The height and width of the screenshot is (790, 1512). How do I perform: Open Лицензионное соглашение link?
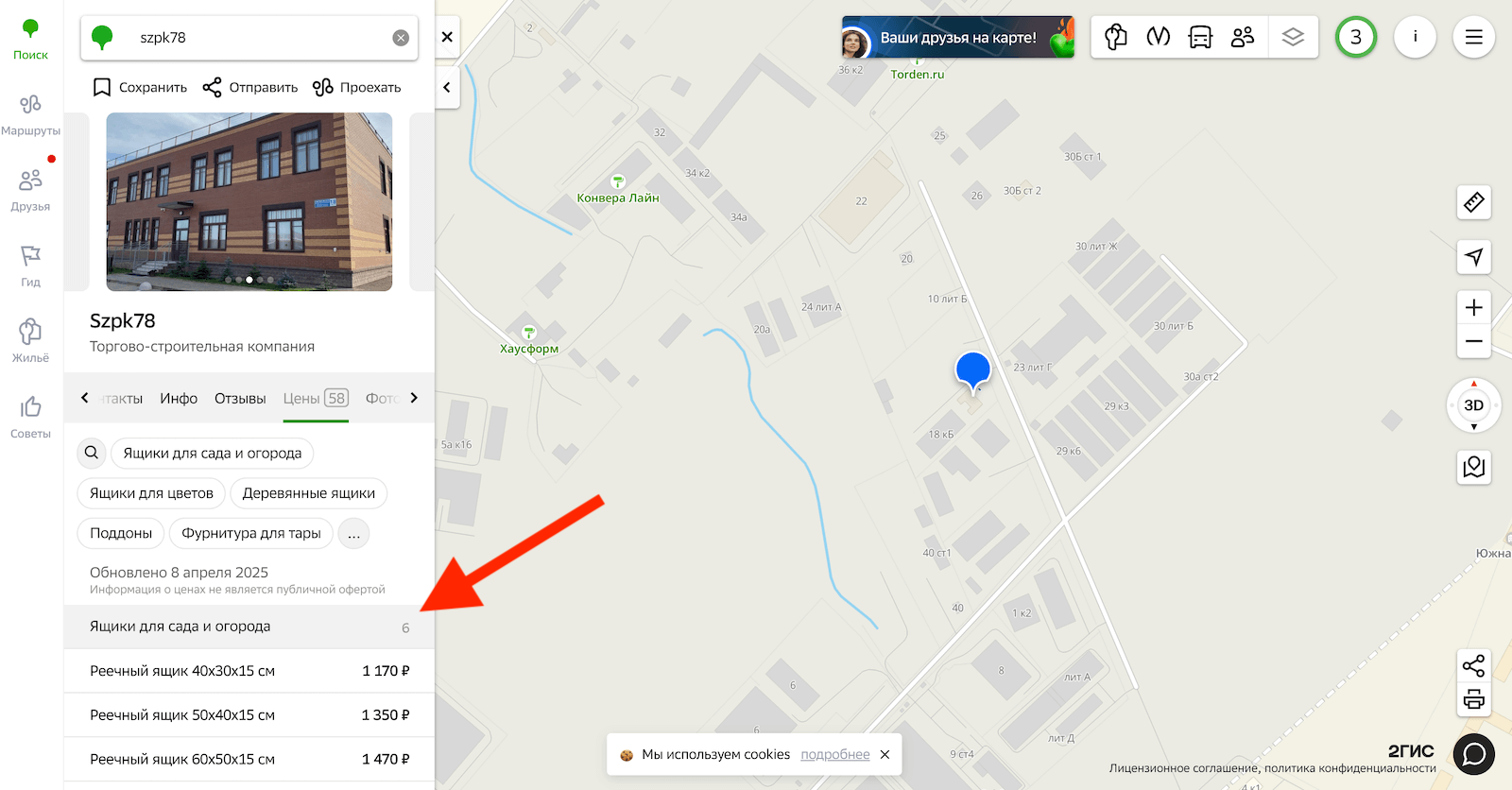click(x=1184, y=768)
